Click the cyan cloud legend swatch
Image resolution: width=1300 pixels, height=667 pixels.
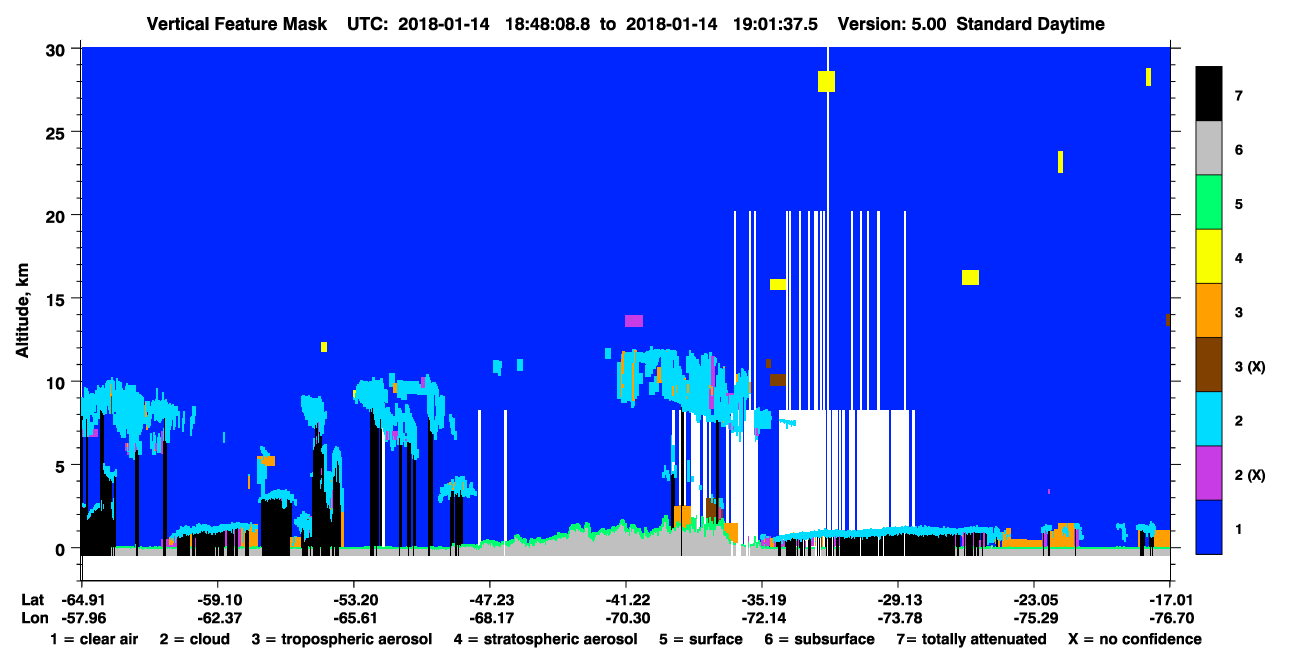point(1209,419)
